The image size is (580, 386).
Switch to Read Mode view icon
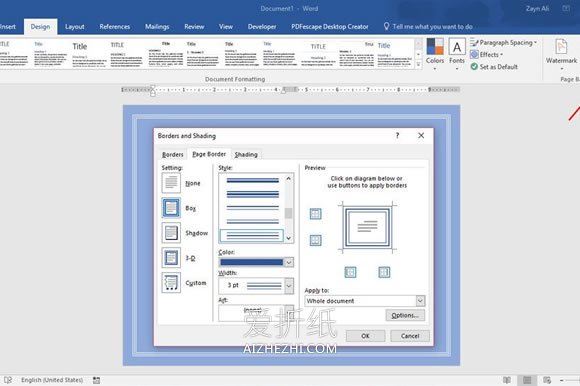pos(507,380)
